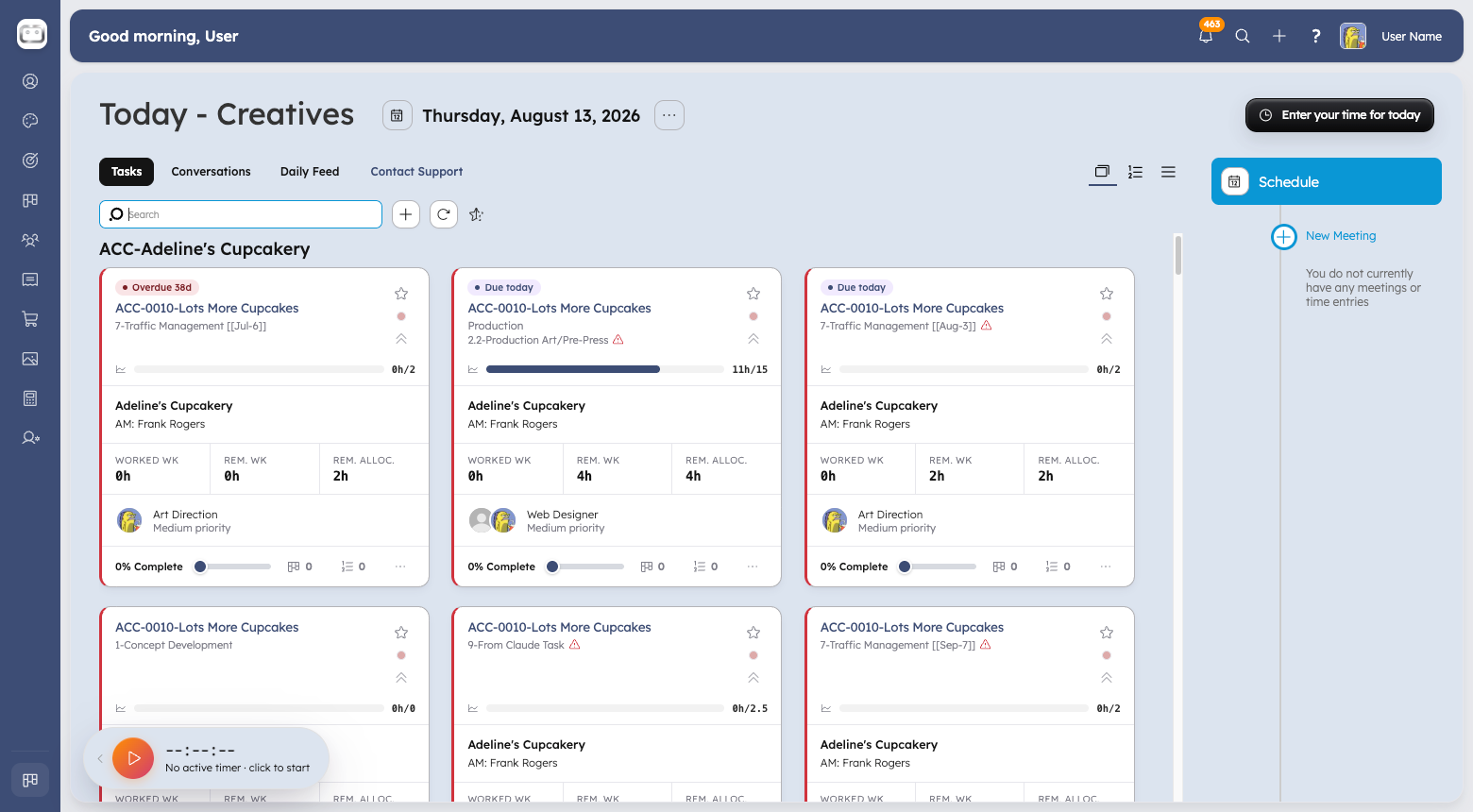1473x812 pixels.
Task: Click the User Name label in the top bar
Action: pos(1412,36)
